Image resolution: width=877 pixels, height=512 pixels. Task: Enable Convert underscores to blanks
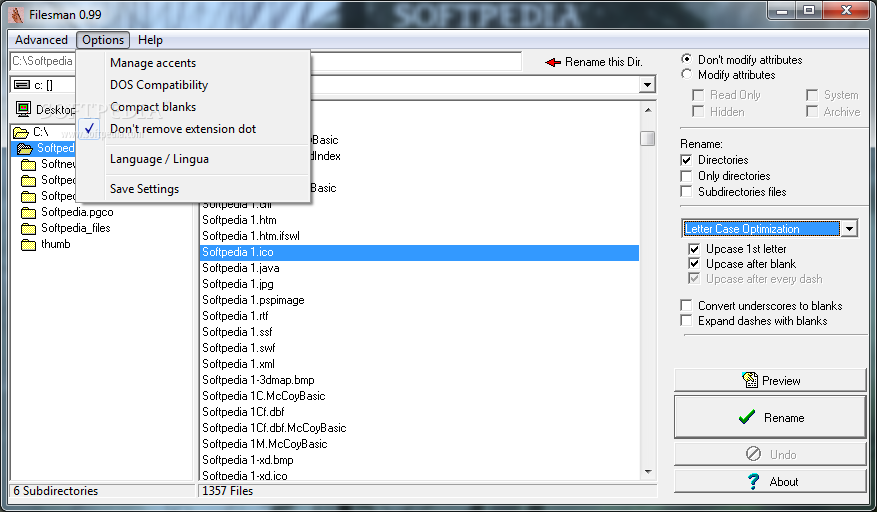coord(686,306)
